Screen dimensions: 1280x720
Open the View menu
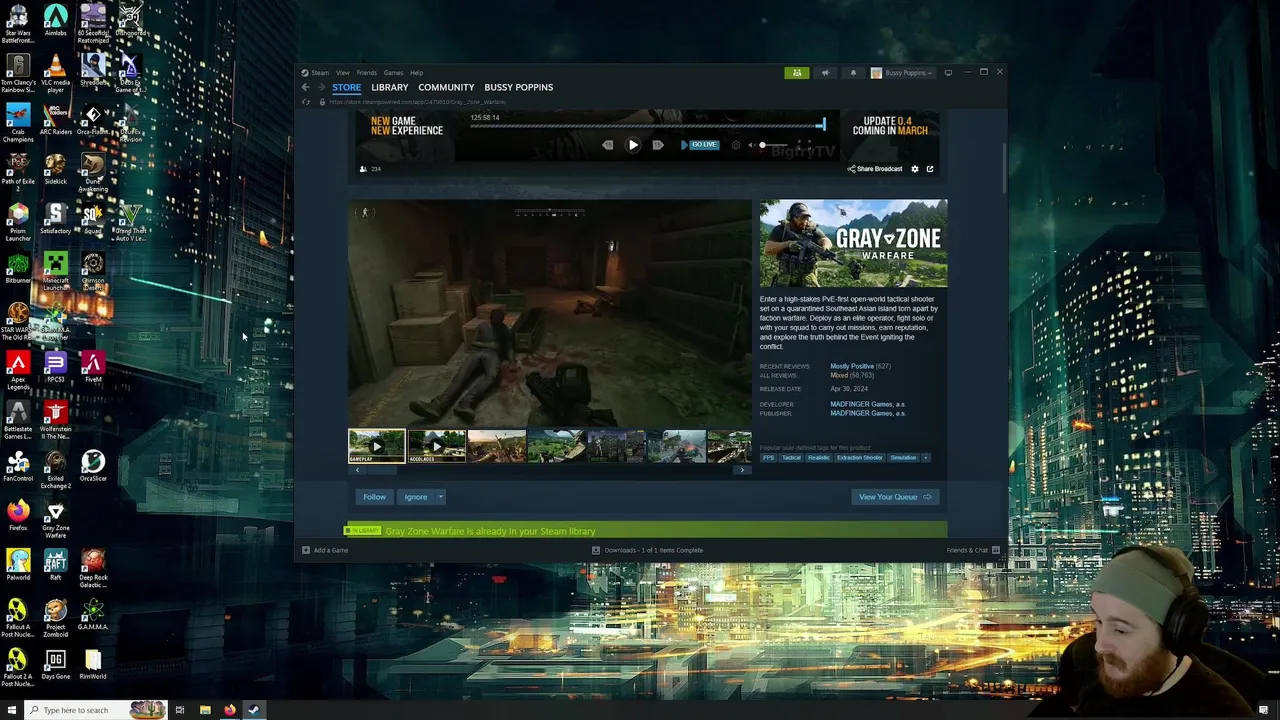[343, 72]
